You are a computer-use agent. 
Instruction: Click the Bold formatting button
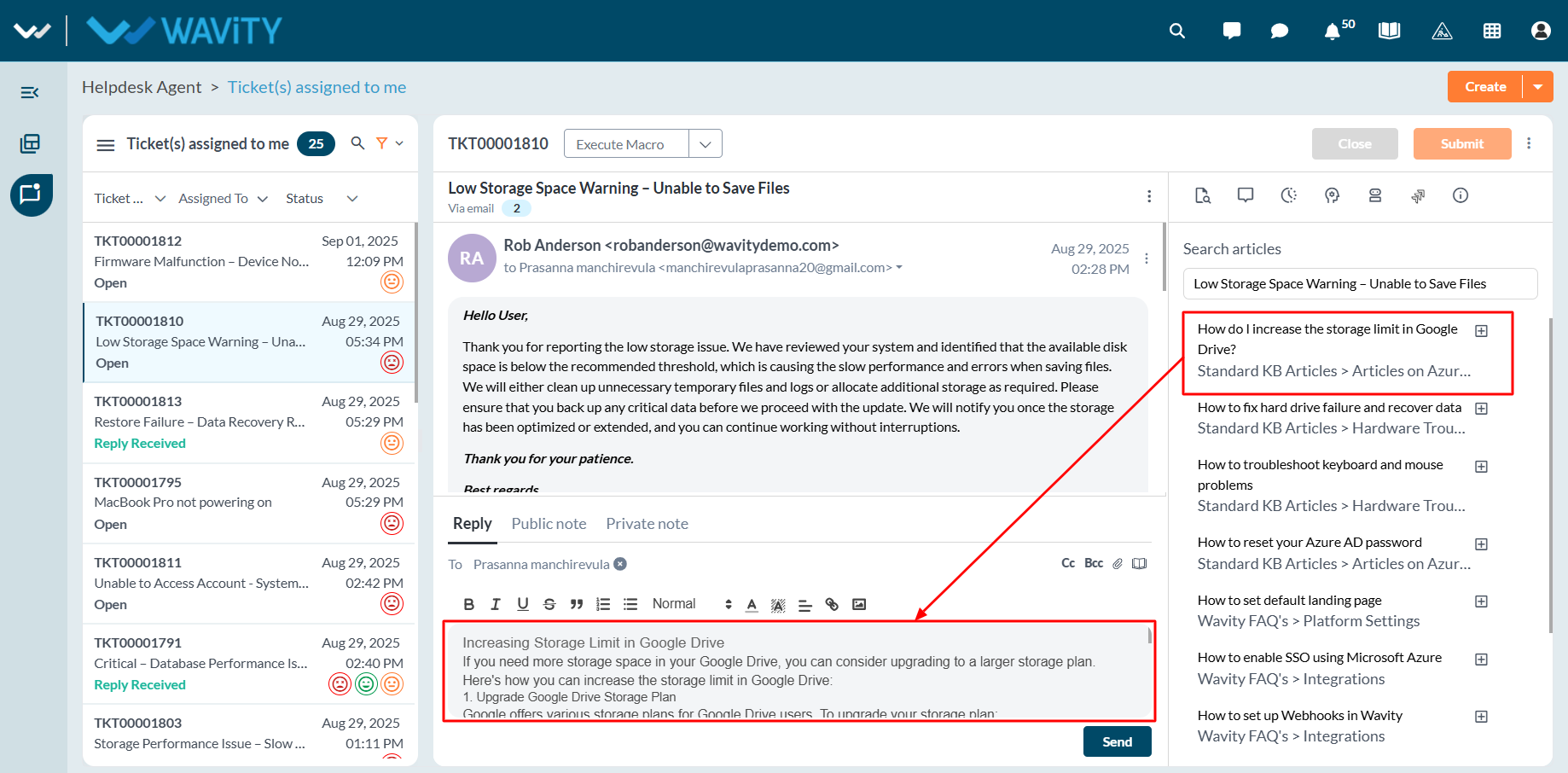pyautogui.click(x=469, y=604)
